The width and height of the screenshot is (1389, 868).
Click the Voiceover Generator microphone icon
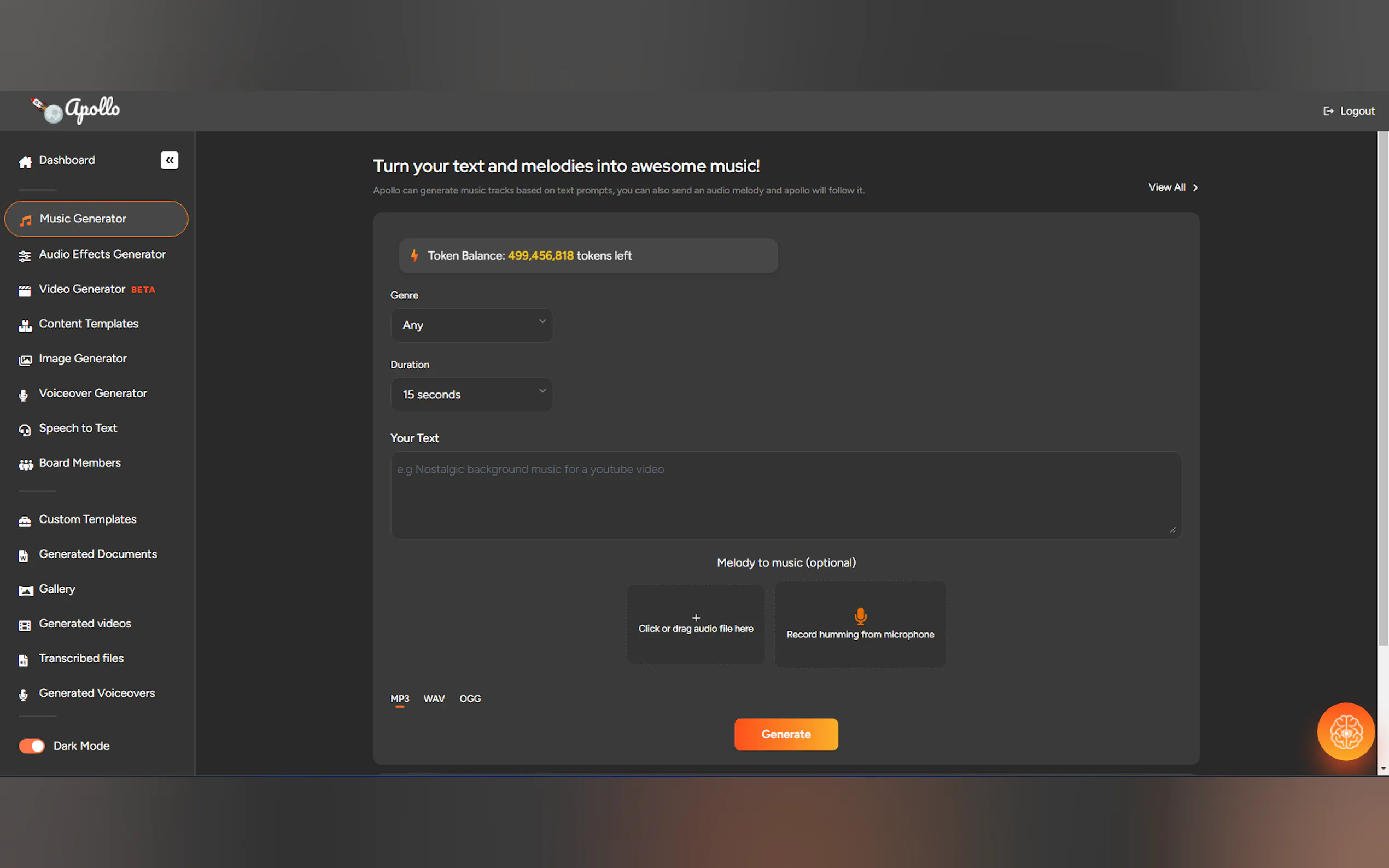pyautogui.click(x=24, y=395)
